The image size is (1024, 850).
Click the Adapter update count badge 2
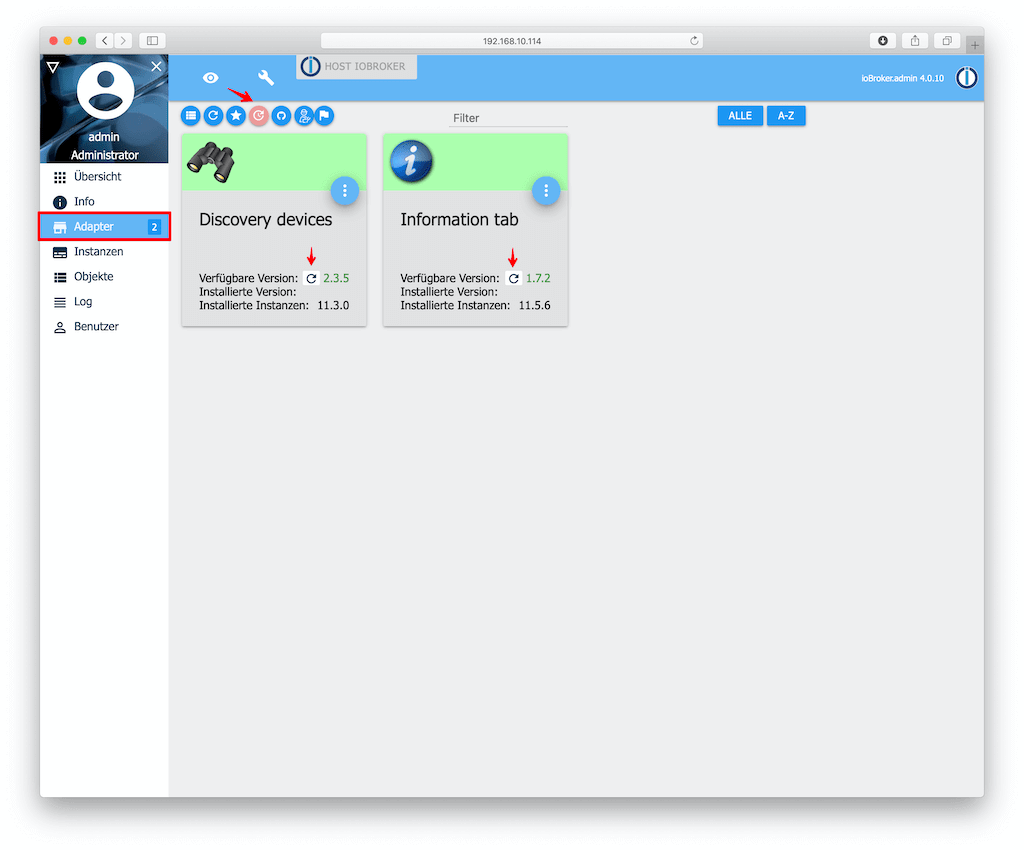tap(154, 227)
